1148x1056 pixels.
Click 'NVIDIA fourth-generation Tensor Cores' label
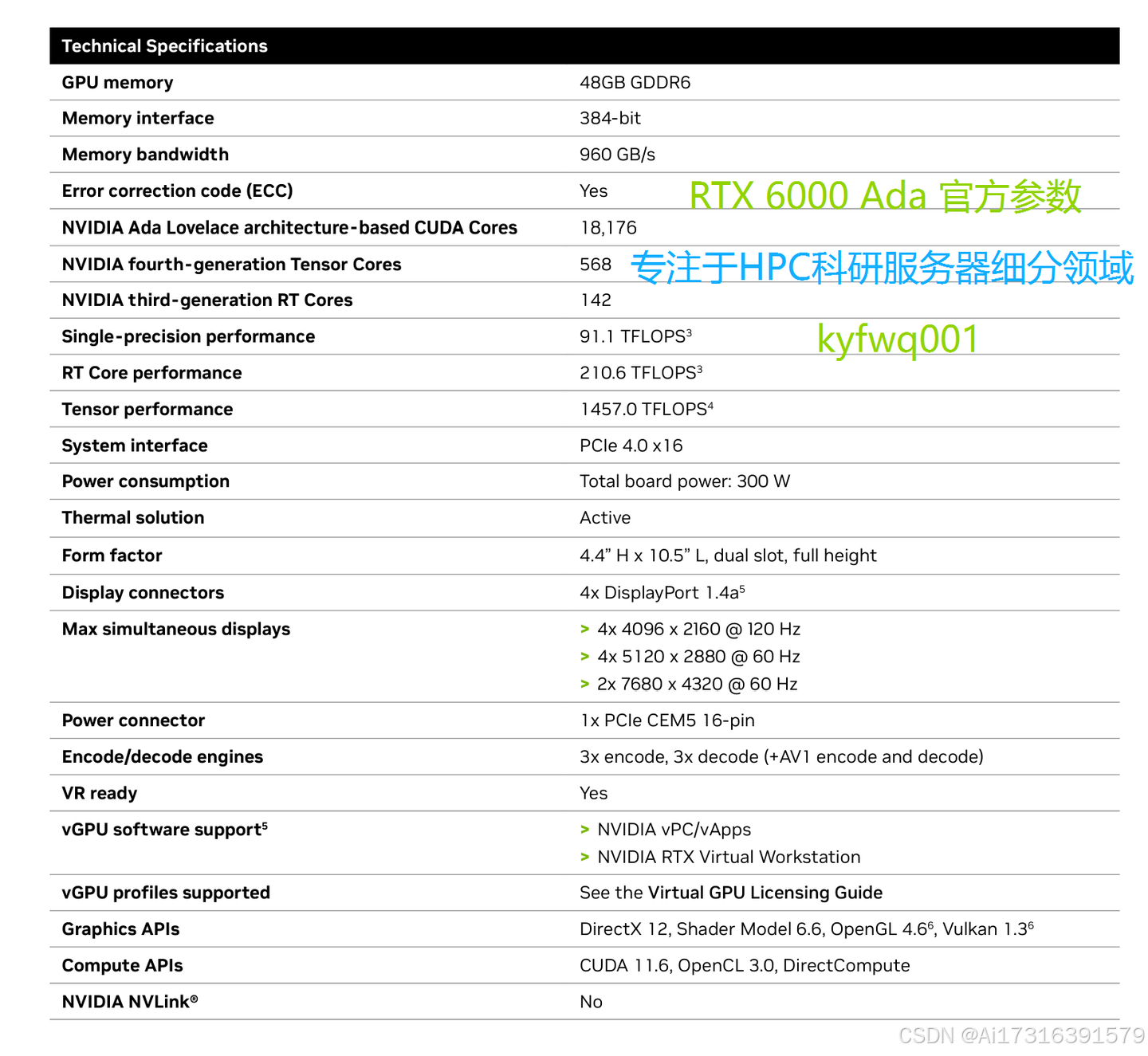(231, 265)
